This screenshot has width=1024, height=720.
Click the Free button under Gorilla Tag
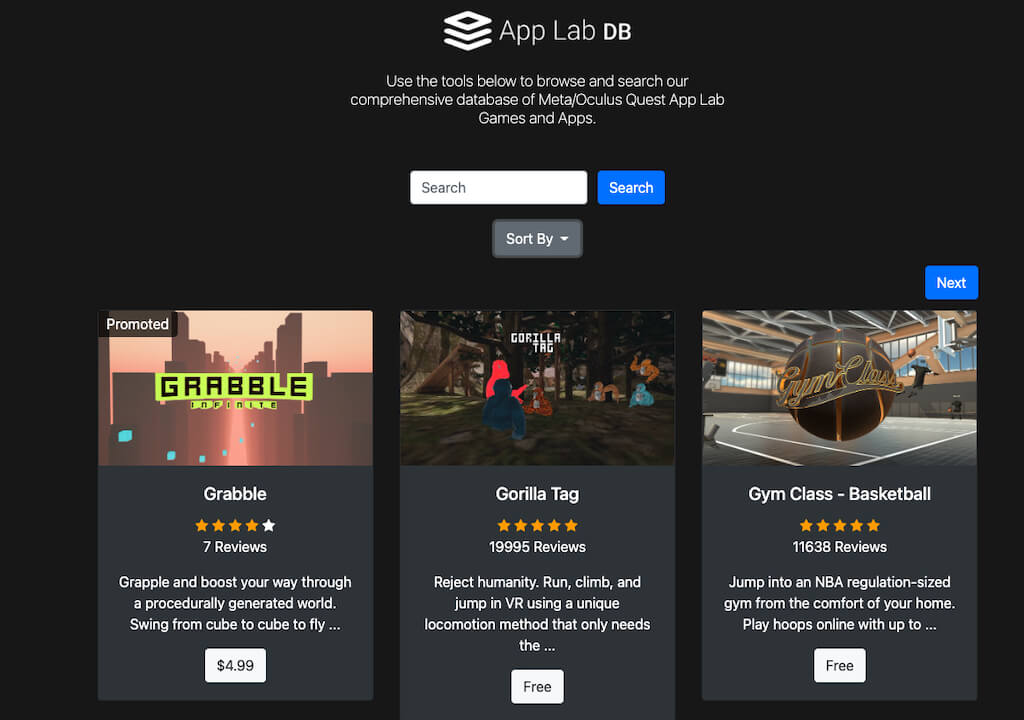click(x=537, y=687)
